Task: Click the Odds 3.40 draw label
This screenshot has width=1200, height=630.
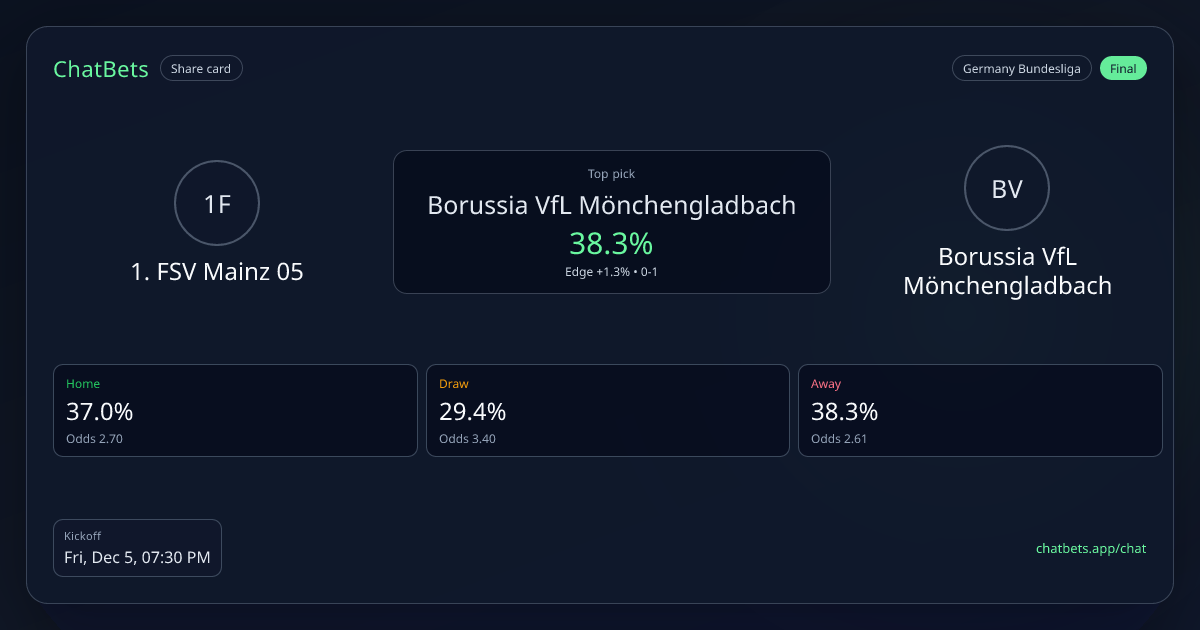Action: point(467,438)
